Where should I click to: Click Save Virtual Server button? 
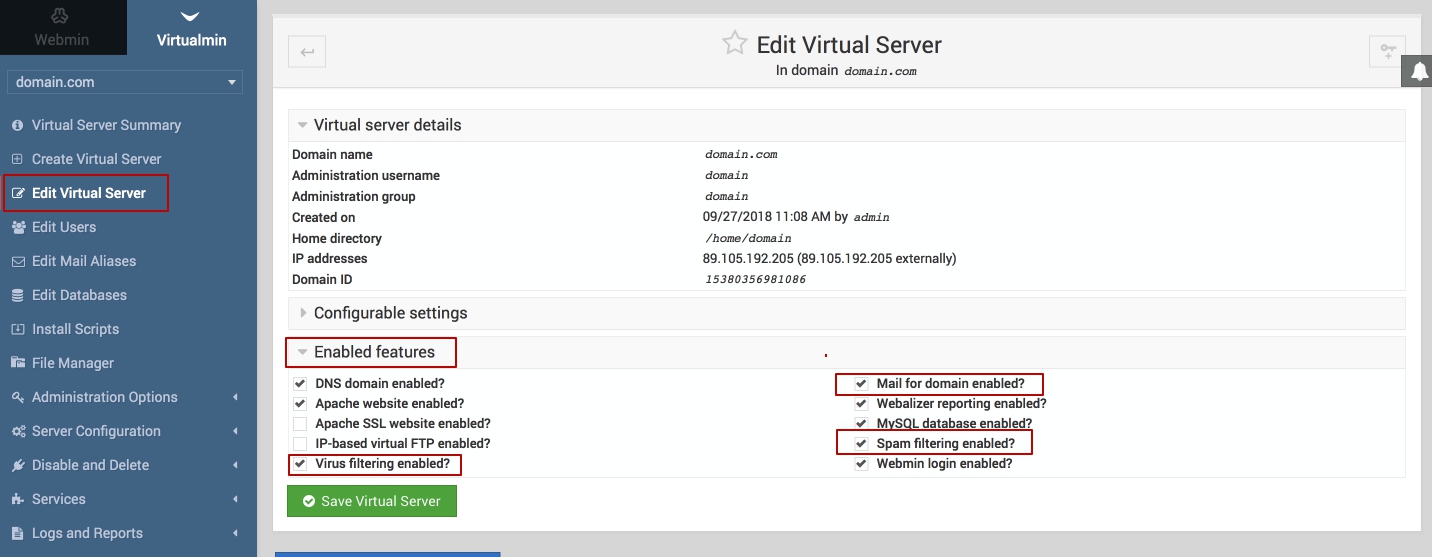(x=372, y=501)
